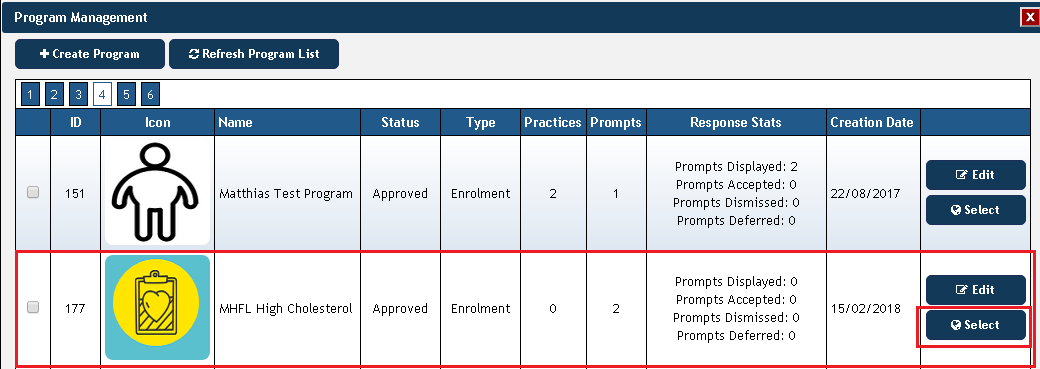Open page 3 in pagination
Image resolution: width=1040 pixels, height=369 pixels.
78,95
